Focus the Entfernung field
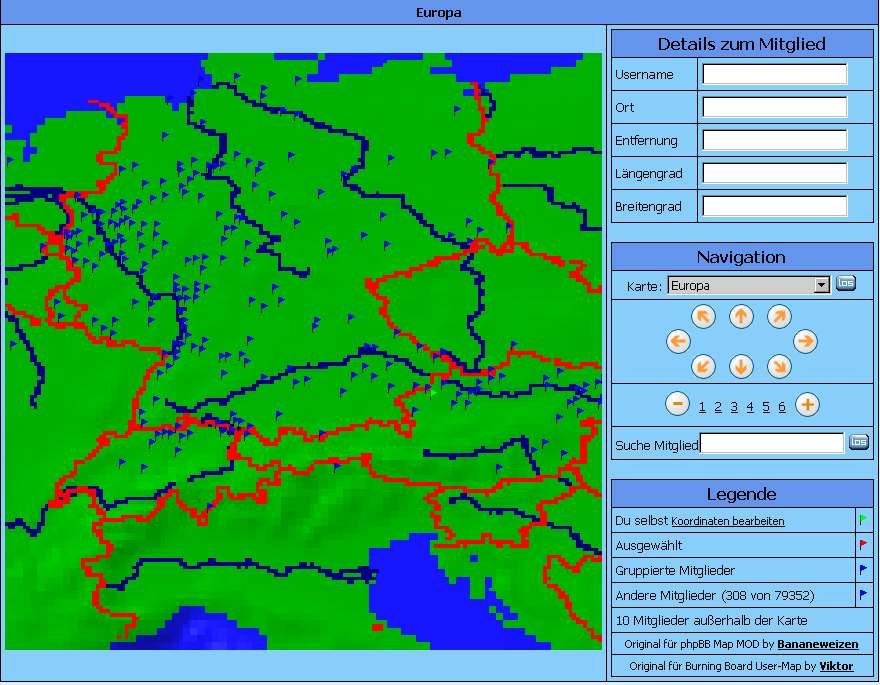 [774, 140]
